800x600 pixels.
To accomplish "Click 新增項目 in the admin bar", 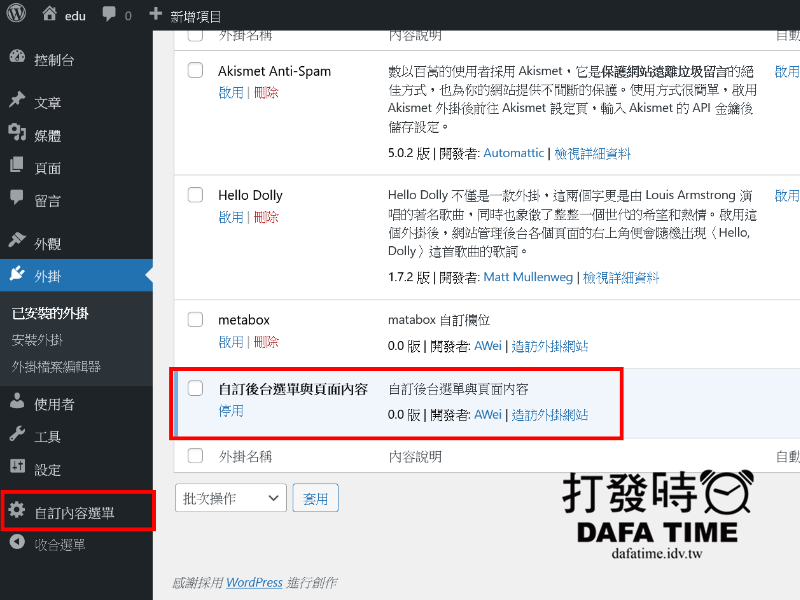I will pos(195,16).
